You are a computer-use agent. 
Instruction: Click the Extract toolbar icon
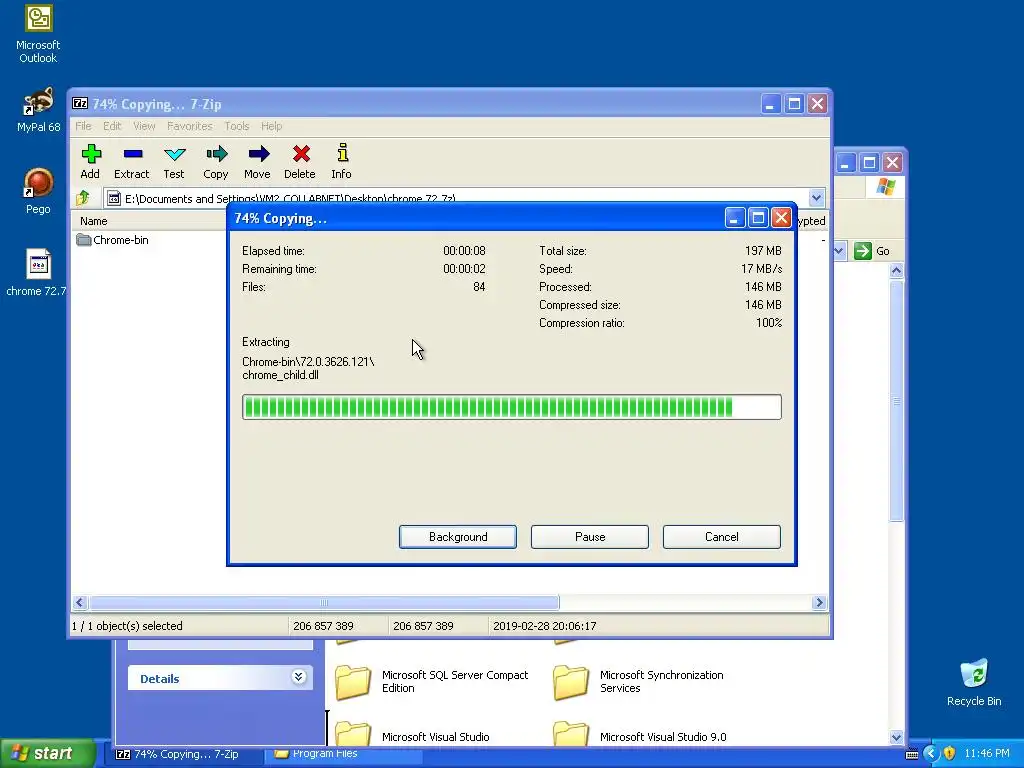132,161
